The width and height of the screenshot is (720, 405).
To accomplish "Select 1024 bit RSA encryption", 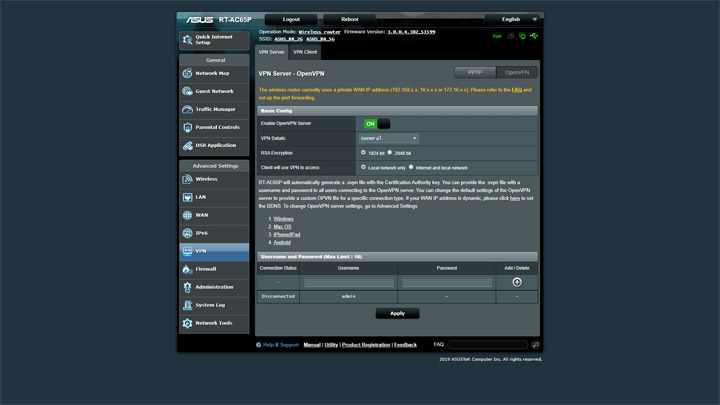I will point(363,152).
